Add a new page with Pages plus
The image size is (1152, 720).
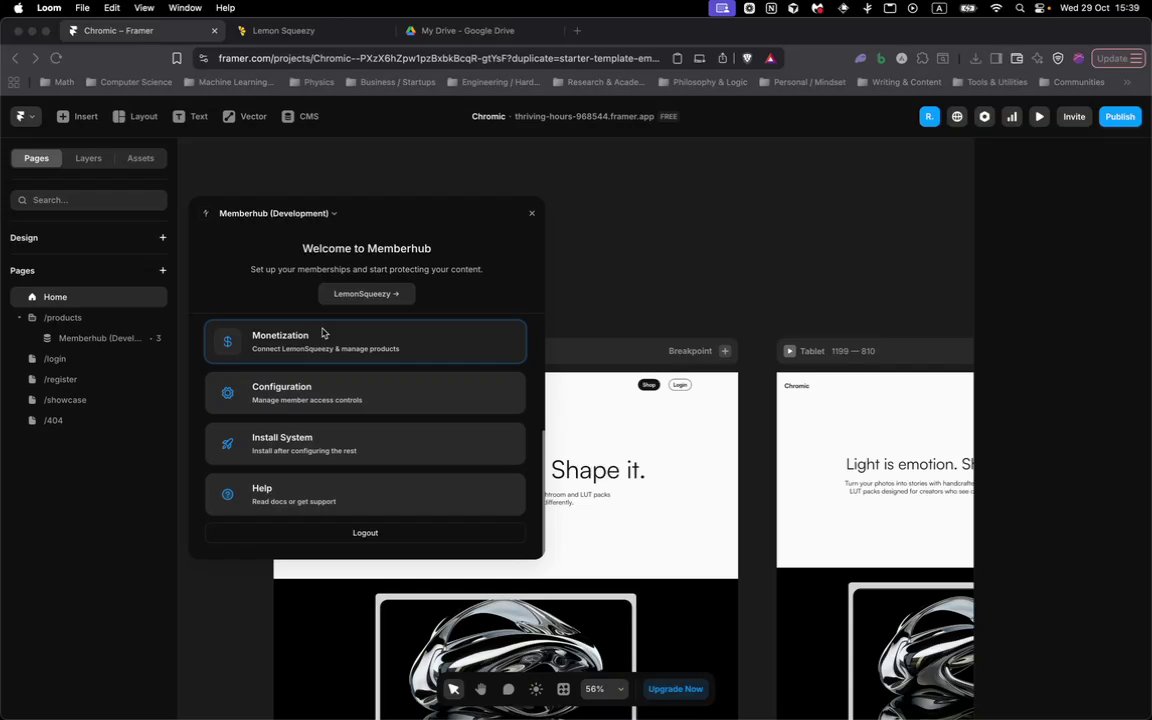[x=162, y=270]
